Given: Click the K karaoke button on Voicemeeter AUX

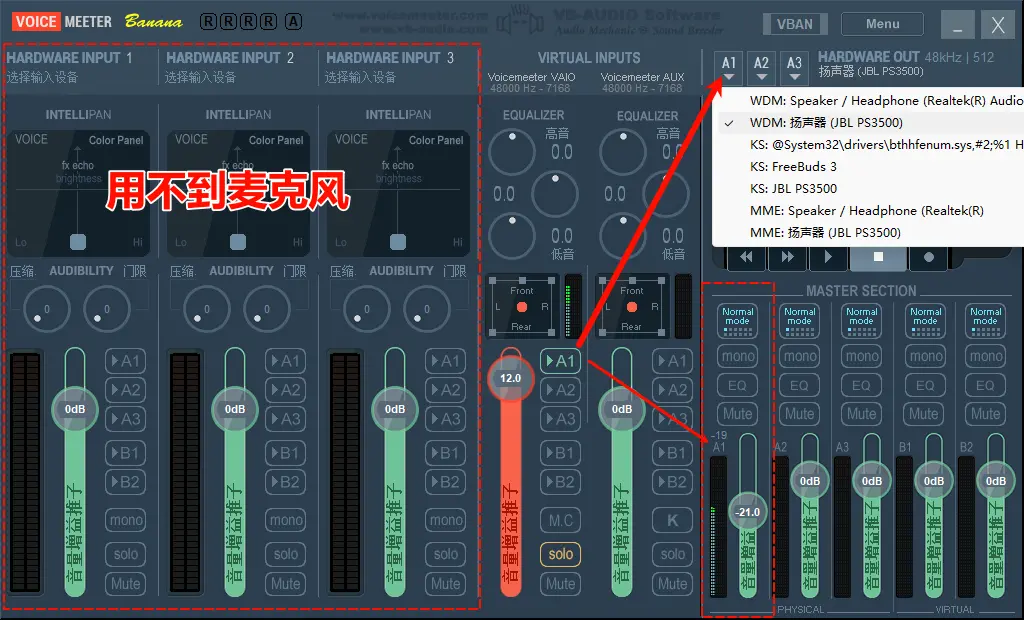Looking at the screenshot, I should 672,520.
